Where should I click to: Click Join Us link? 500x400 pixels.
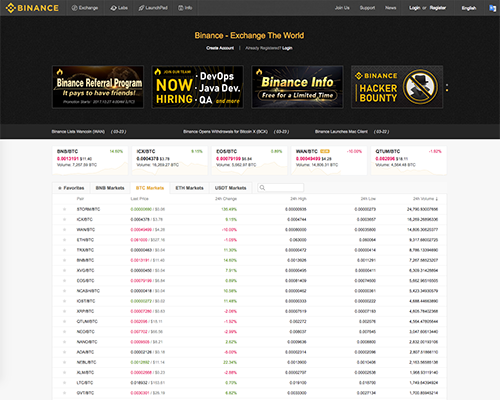click(x=342, y=8)
